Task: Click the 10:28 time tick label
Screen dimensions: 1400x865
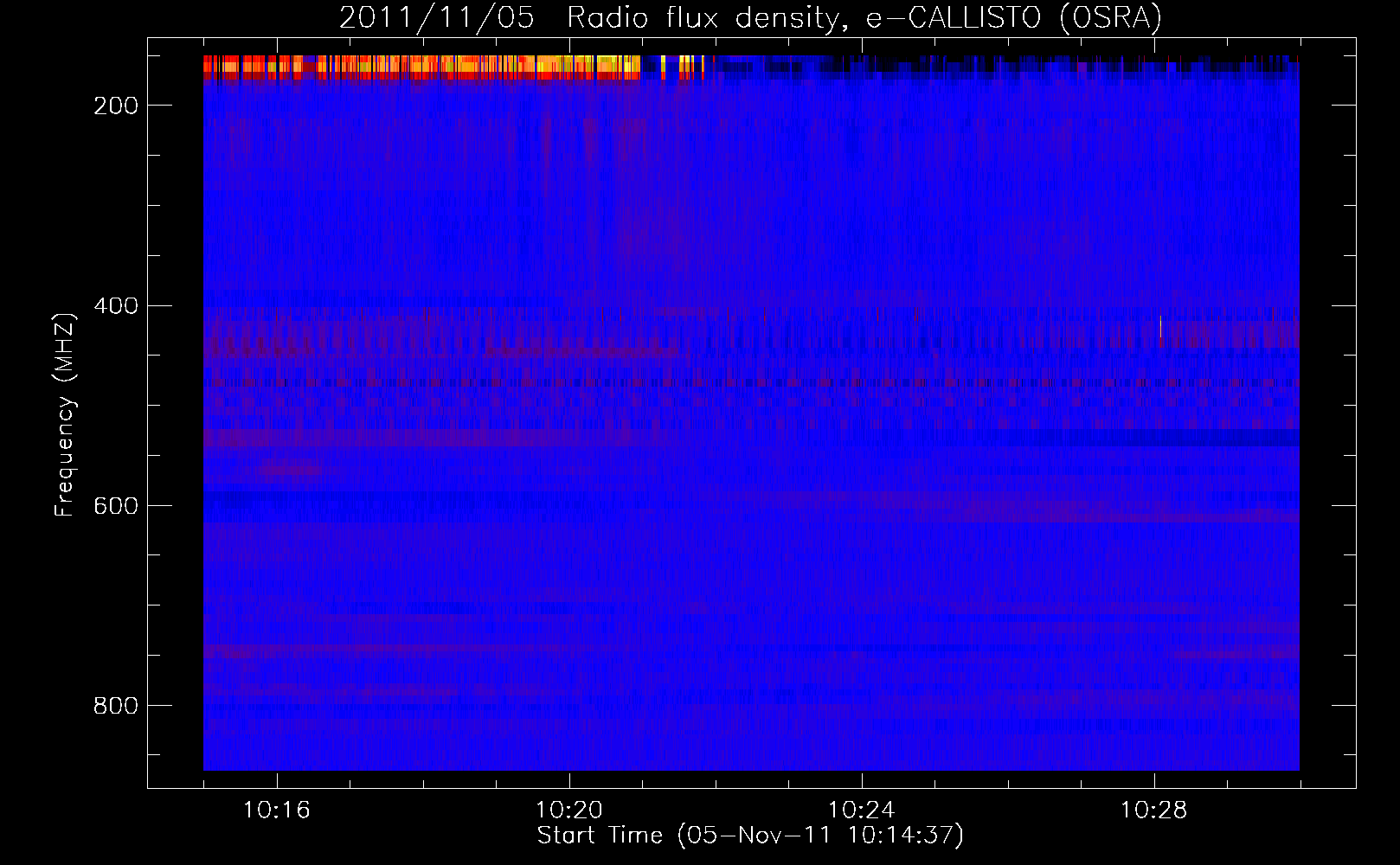Action: pos(1154,811)
